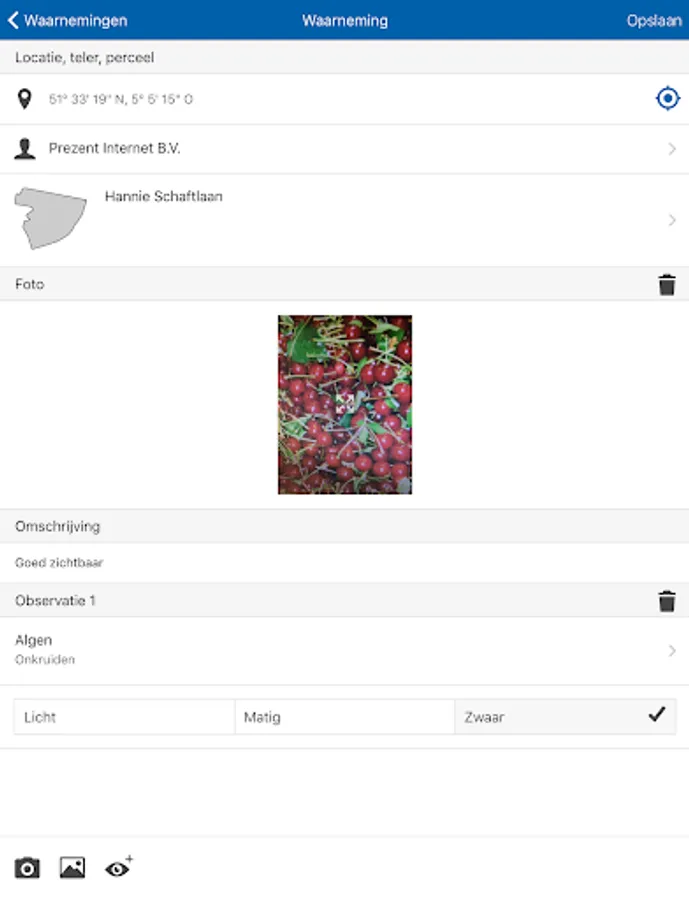Tap the grower person icon
The height and width of the screenshot is (900, 689).
pyautogui.click(x=24, y=148)
